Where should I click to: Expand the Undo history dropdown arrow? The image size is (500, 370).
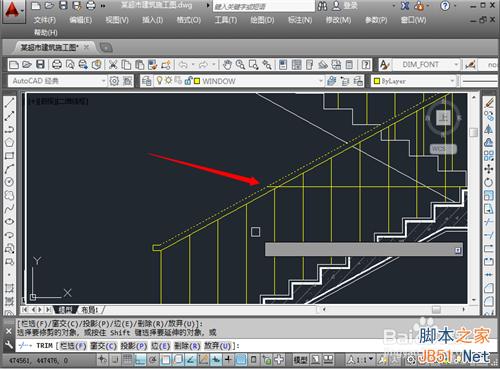[x=193, y=65]
